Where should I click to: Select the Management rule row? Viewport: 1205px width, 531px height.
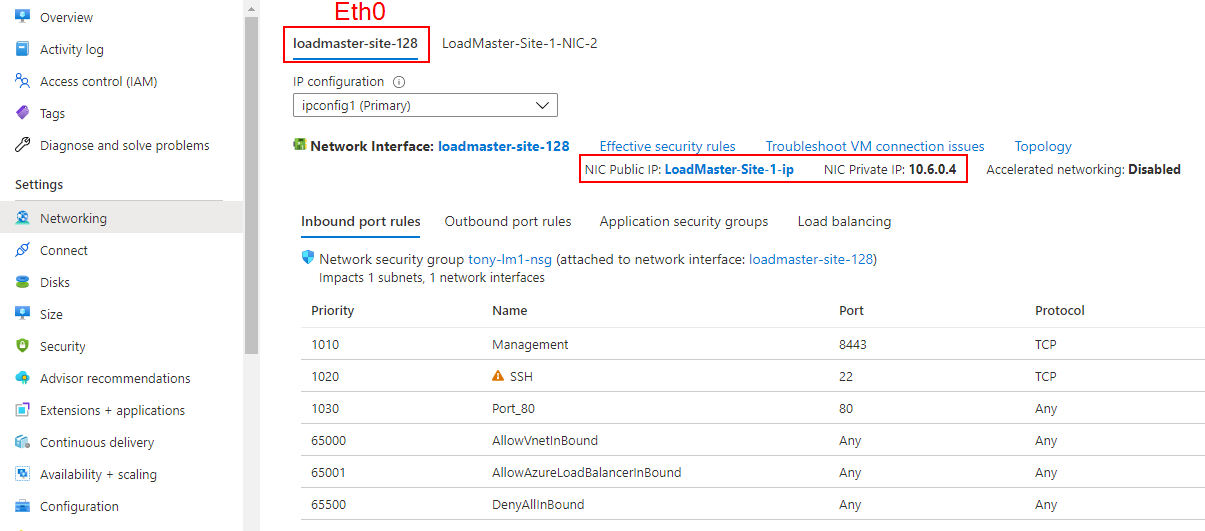tap(753, 345)
